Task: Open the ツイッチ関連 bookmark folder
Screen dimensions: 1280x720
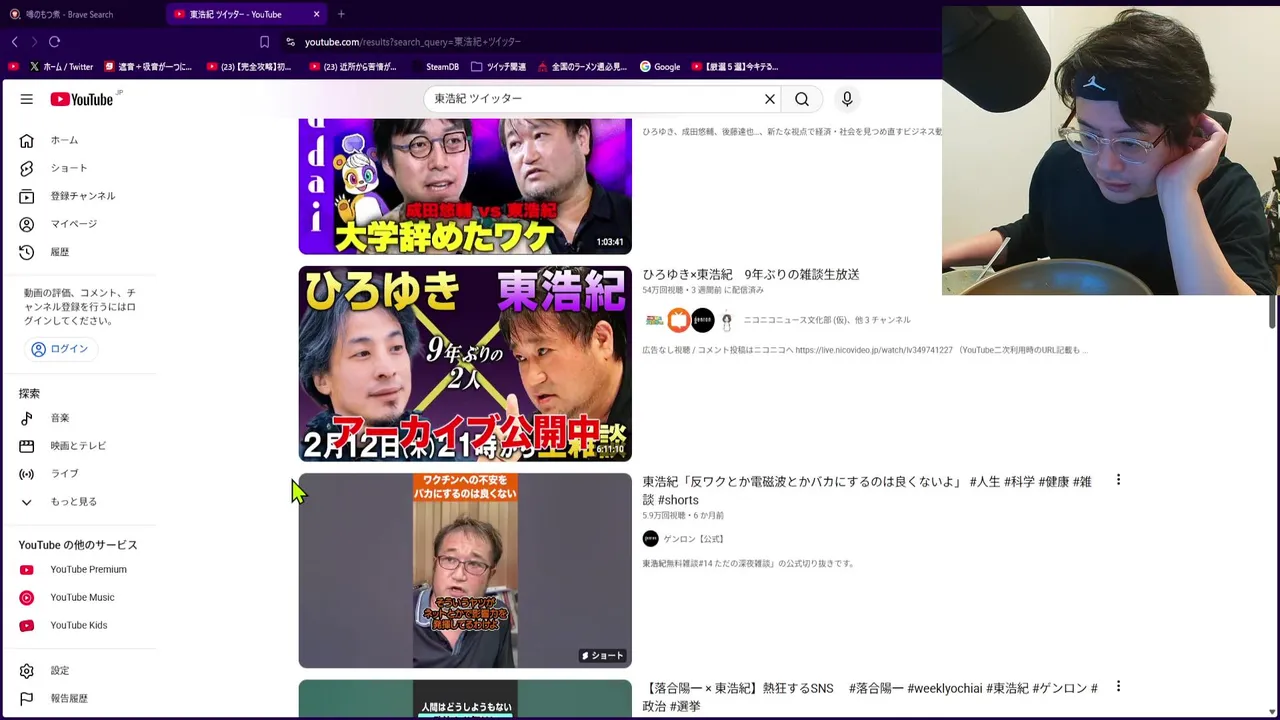Action: pyautogui.click(x=498, y=67)
